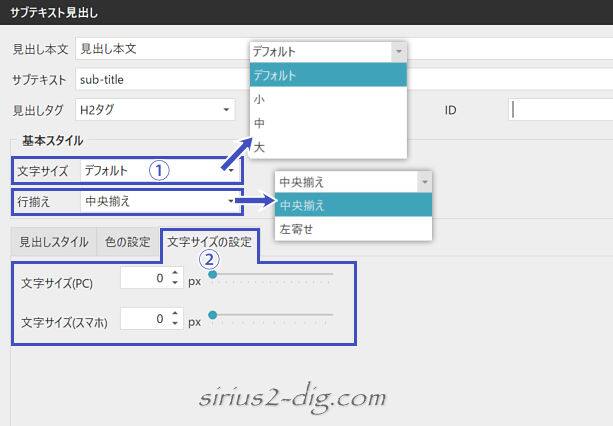The height and width of the screenshot is (426, 613).
Task: Open the 行揃え 中央揃え dropdown
Action: (x=160, y=201)
